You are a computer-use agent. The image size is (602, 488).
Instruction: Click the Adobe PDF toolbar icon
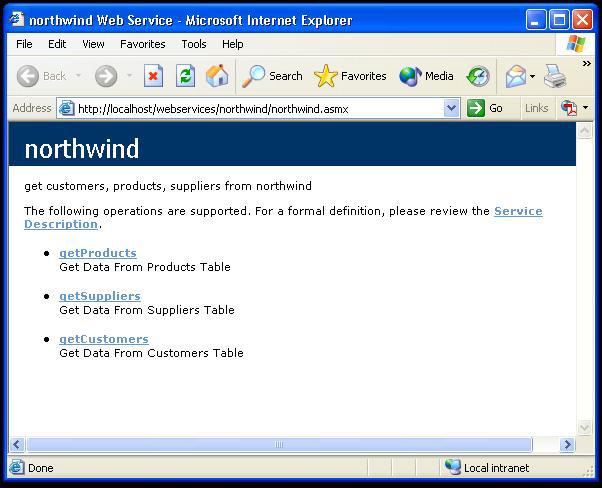(569, 108)
